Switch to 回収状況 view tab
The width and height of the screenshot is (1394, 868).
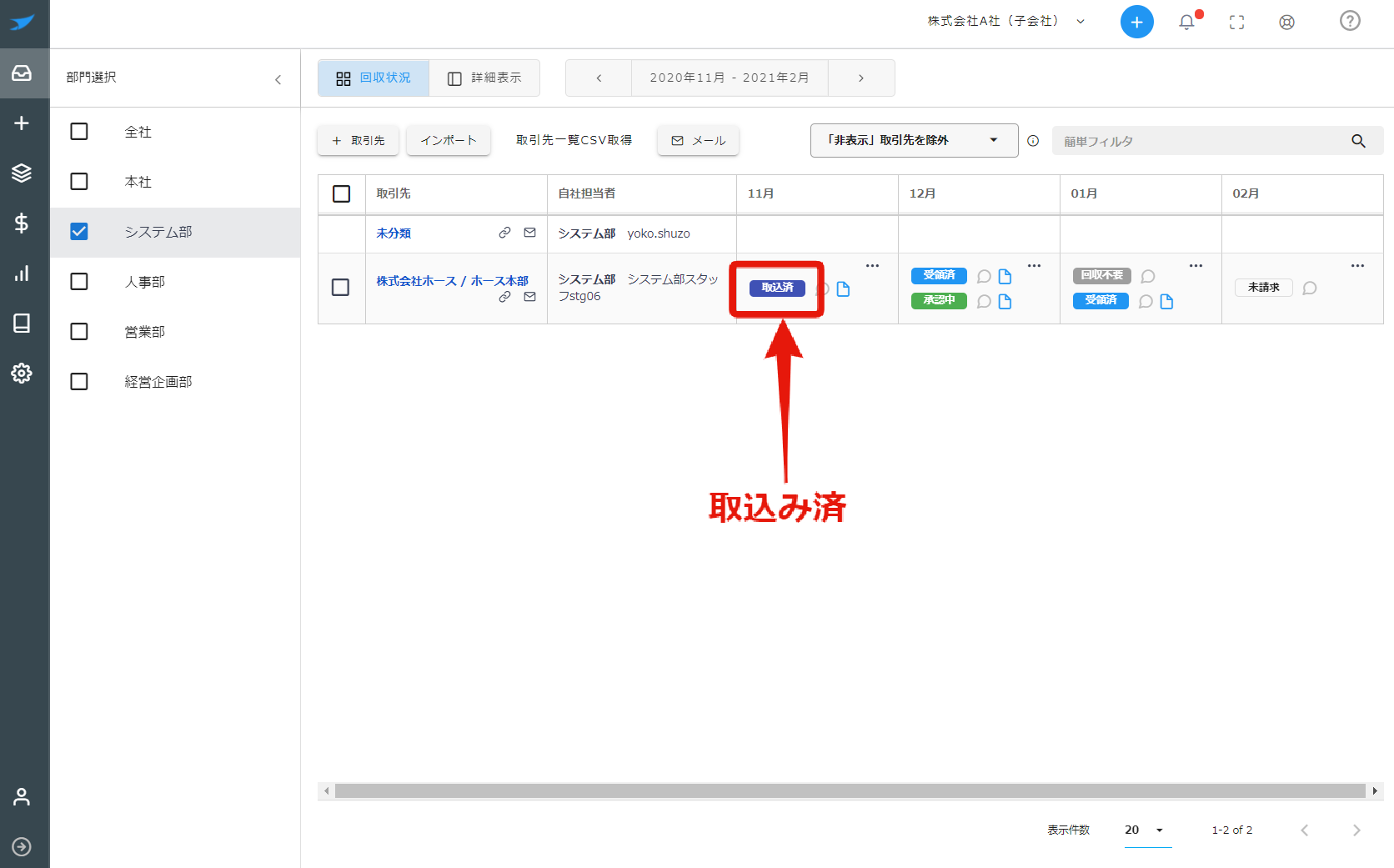point(374,78)
